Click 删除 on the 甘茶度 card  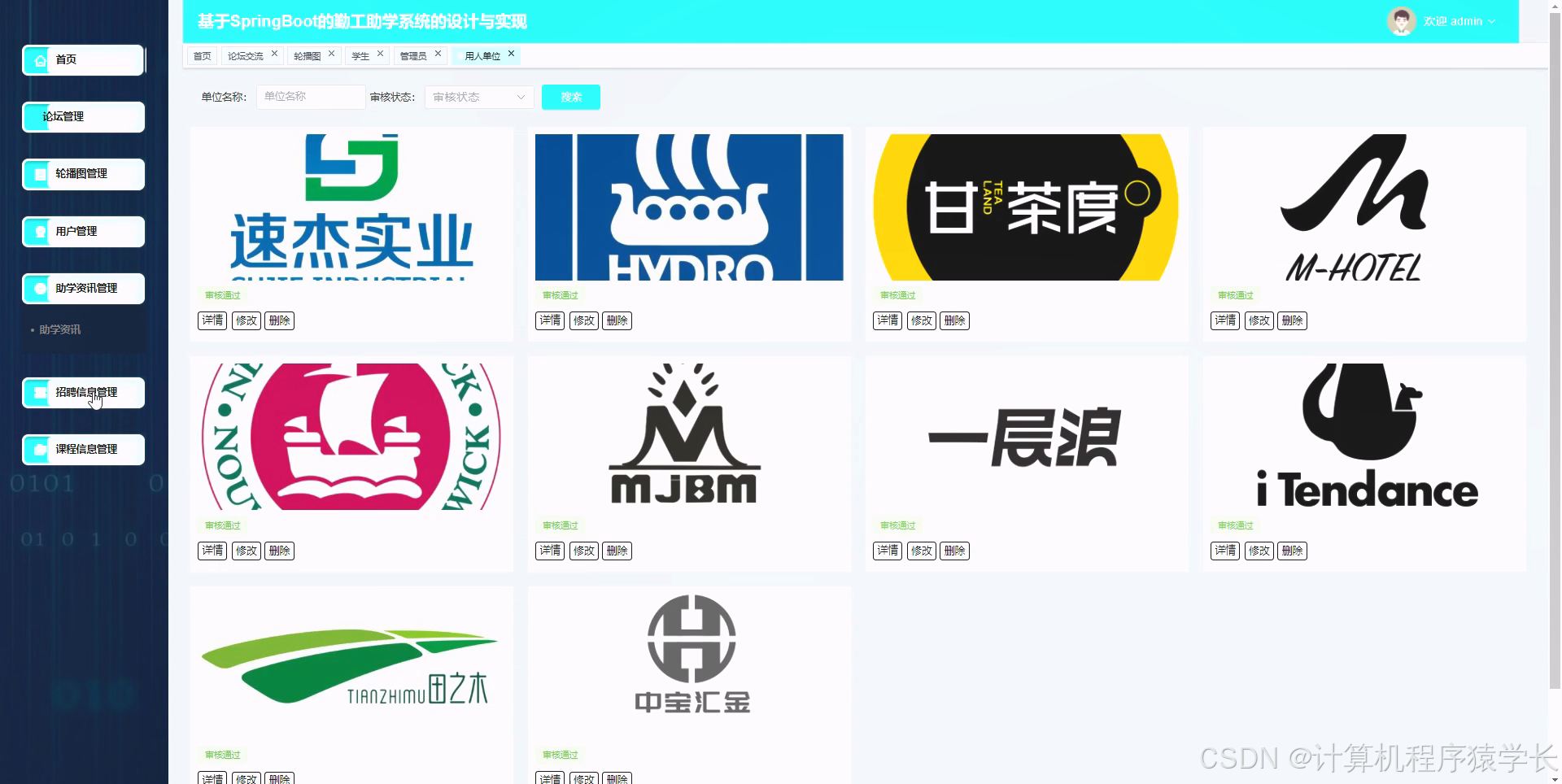coord(954,320)
